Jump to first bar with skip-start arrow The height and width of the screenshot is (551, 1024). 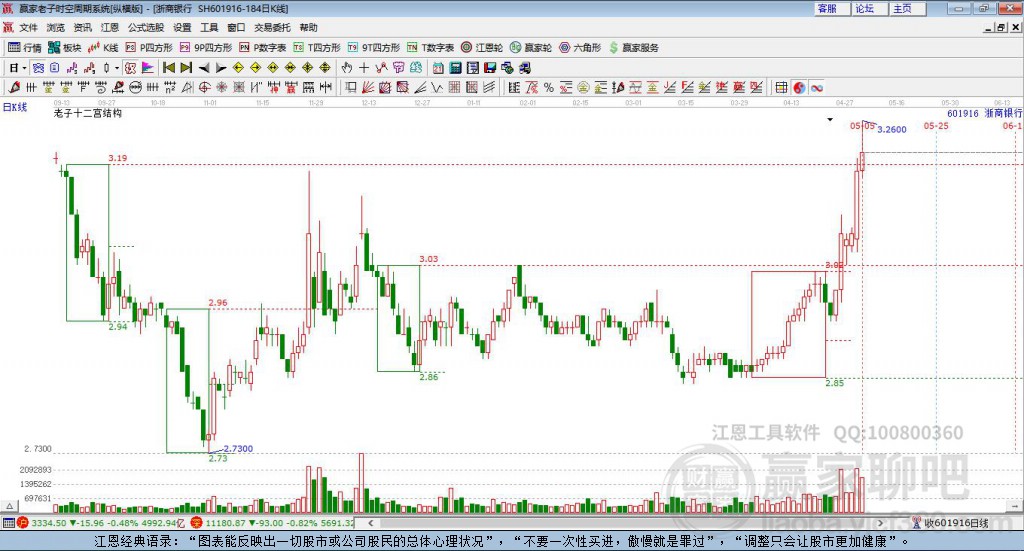[168, 68]
